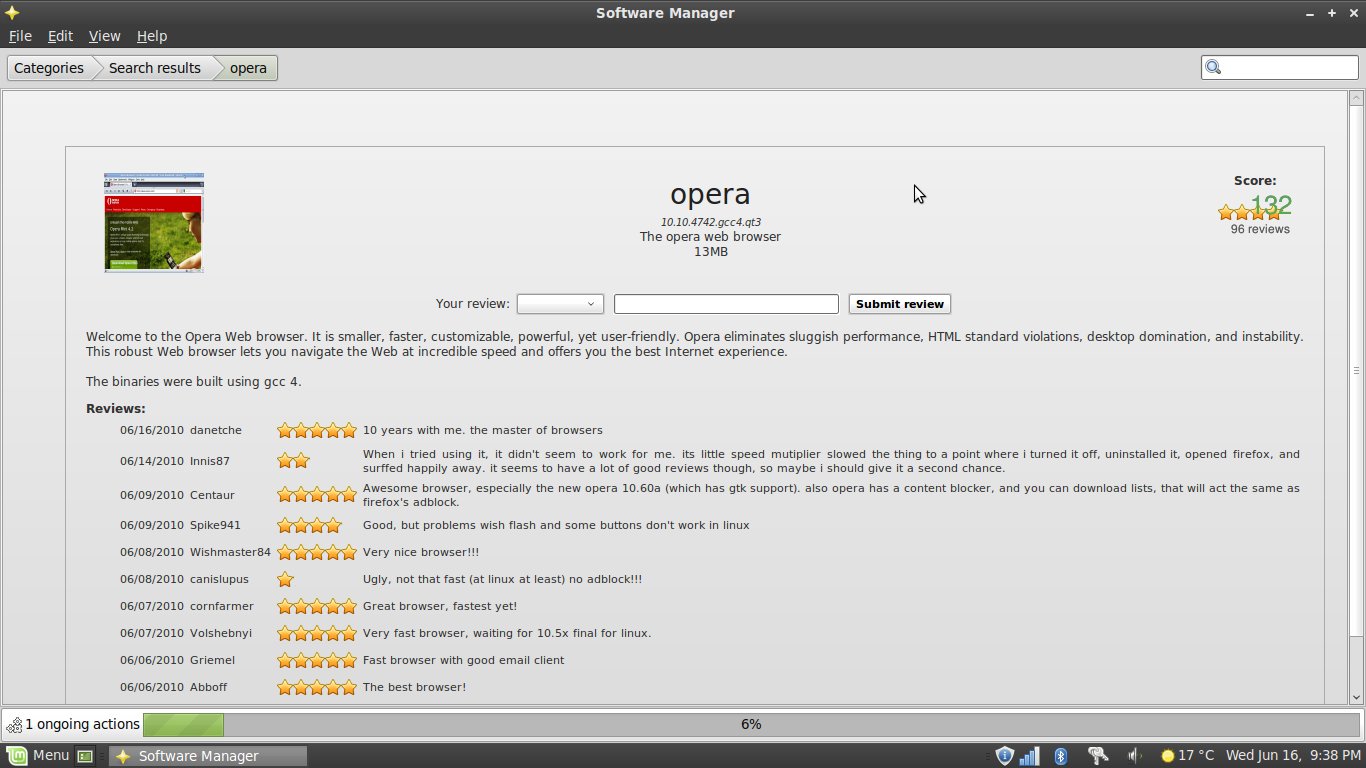Click the ongoing actions gear icon
This screenshot has width=1366, height=768.
click(x=14, y=723)
